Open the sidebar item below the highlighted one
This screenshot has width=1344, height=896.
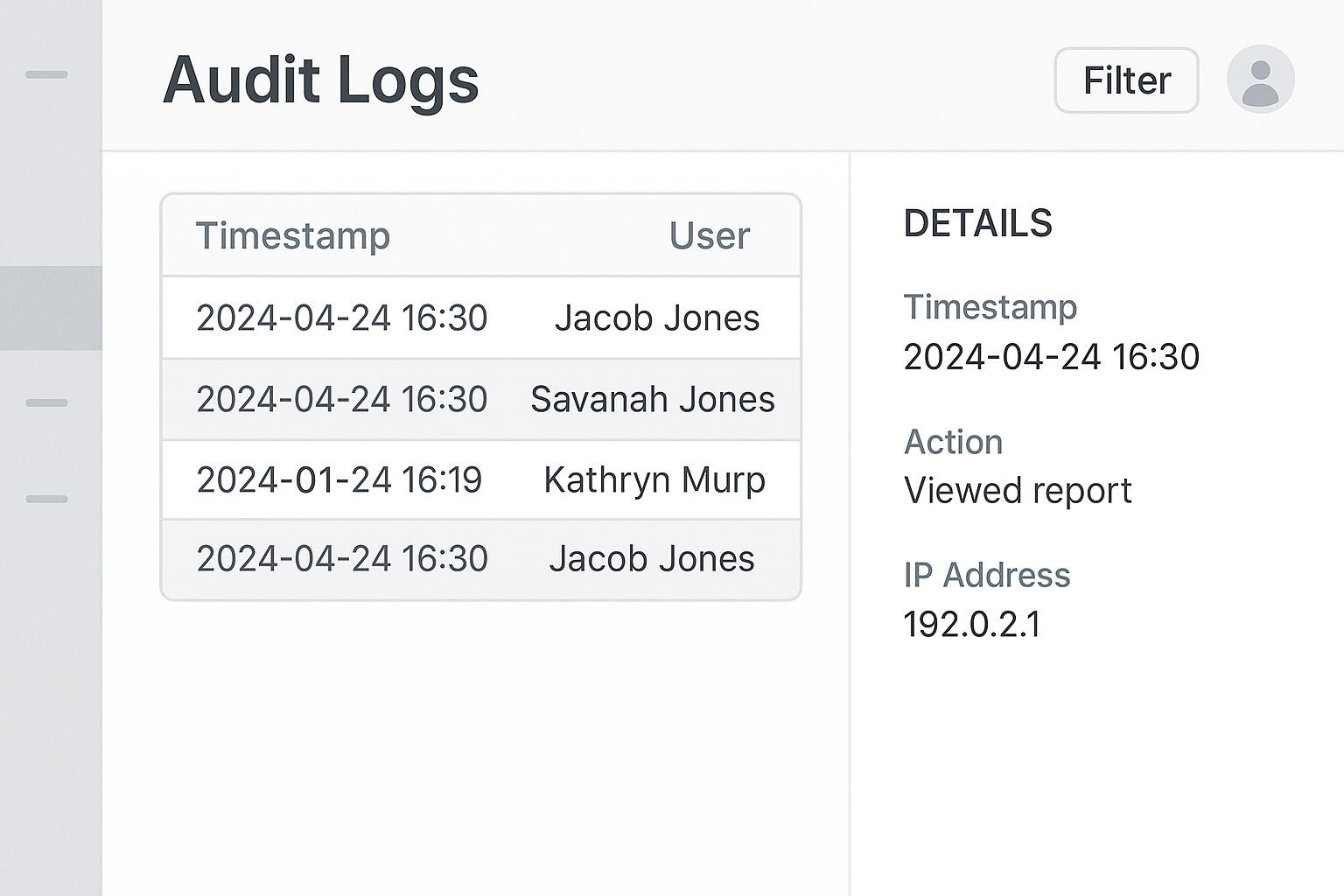coord(46,403)
